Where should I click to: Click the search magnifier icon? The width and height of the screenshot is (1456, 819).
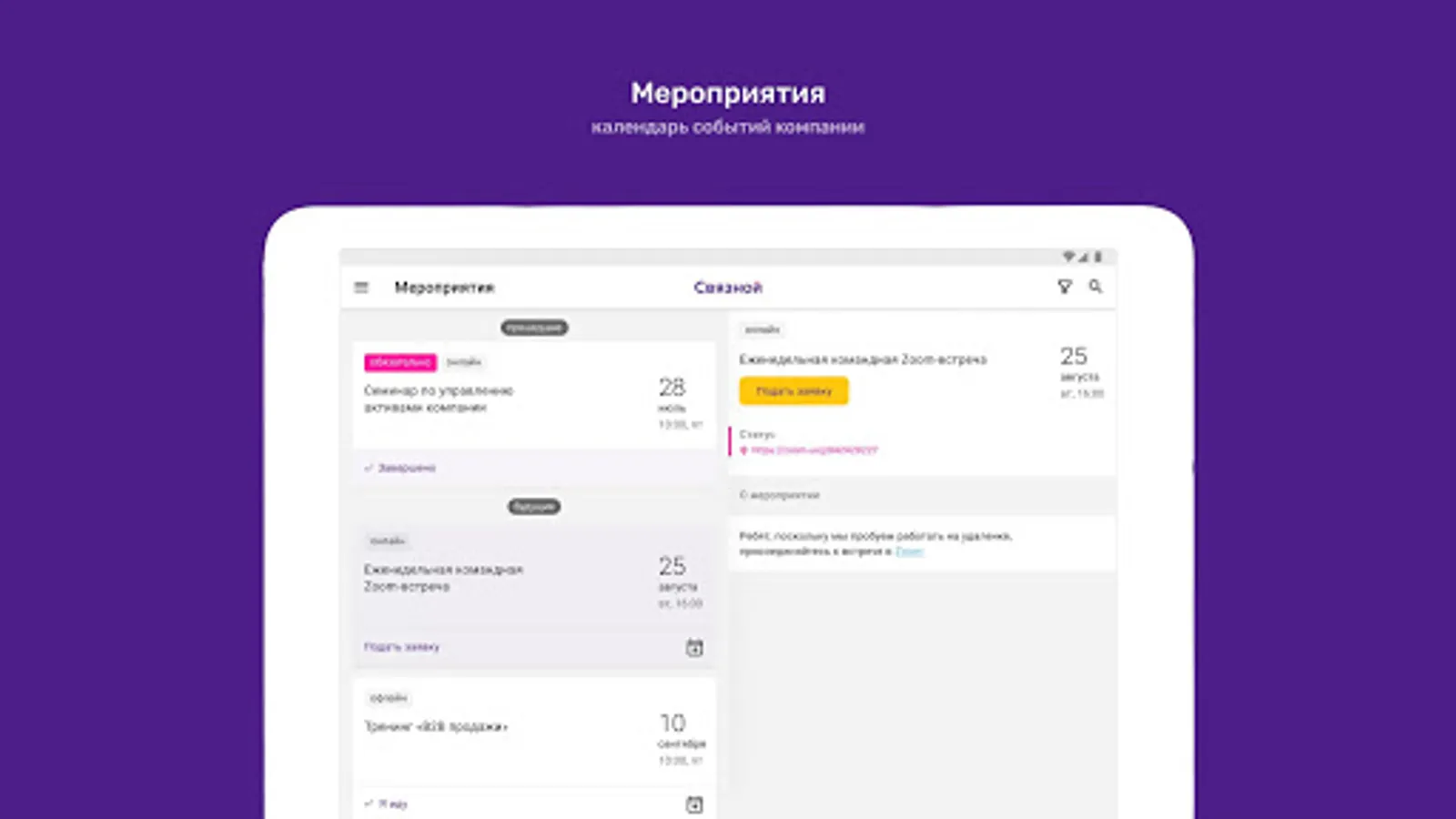pos(1096,287)
